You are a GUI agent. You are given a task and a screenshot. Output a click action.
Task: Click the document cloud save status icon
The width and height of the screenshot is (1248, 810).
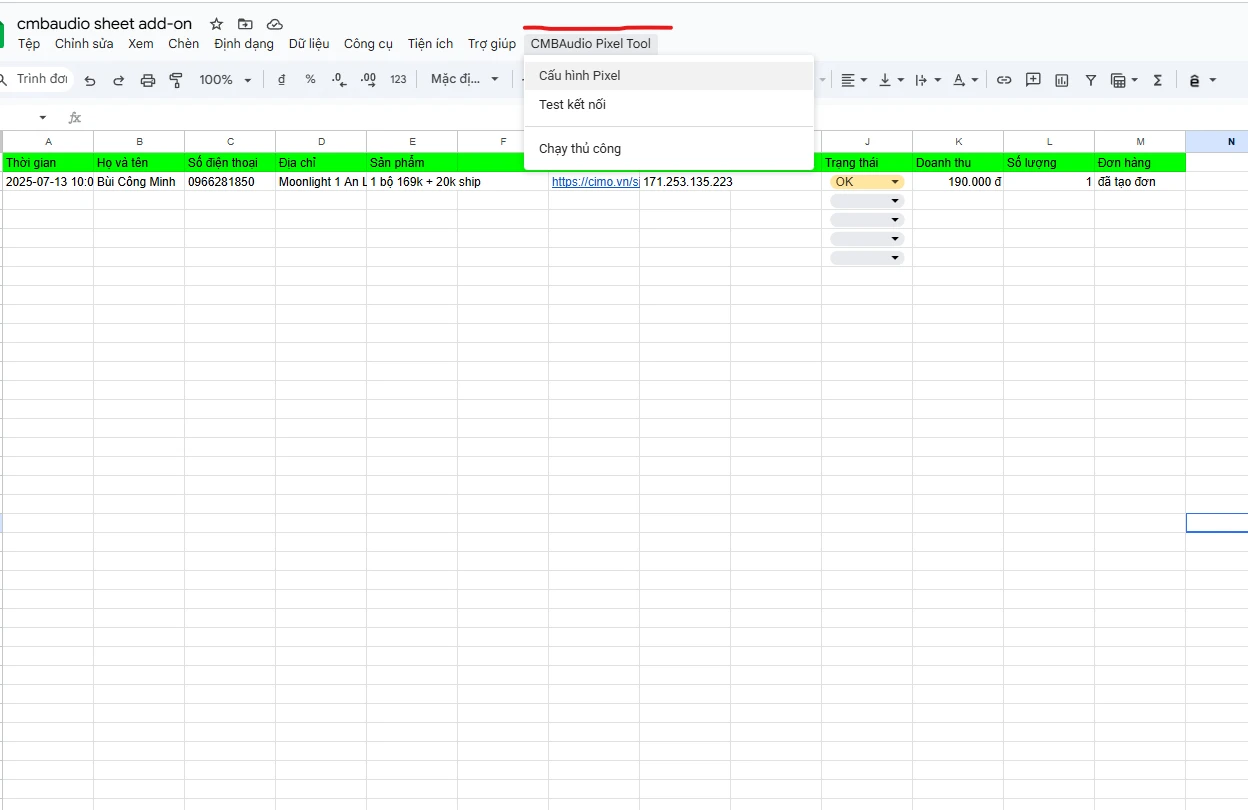coord(274,24)
